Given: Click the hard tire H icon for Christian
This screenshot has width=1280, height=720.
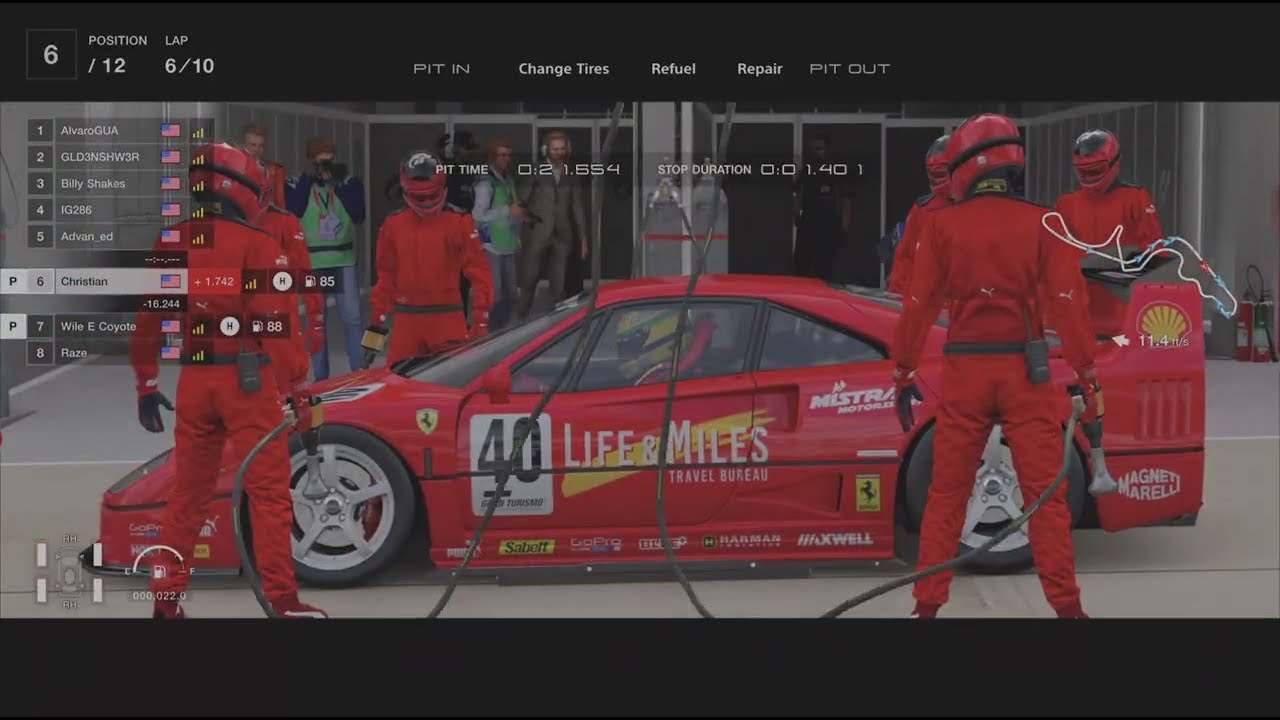Looking at the screenshot, I should click(x=282, y=282).
